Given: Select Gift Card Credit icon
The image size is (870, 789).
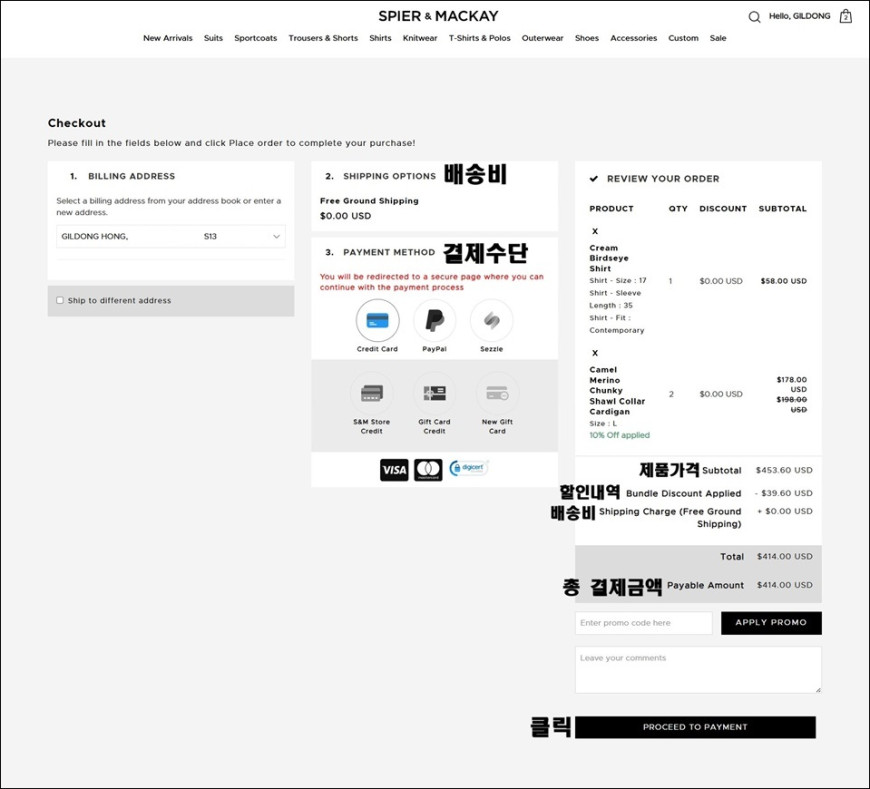Looking at the screenshot, I should click(x=434, y=393).
